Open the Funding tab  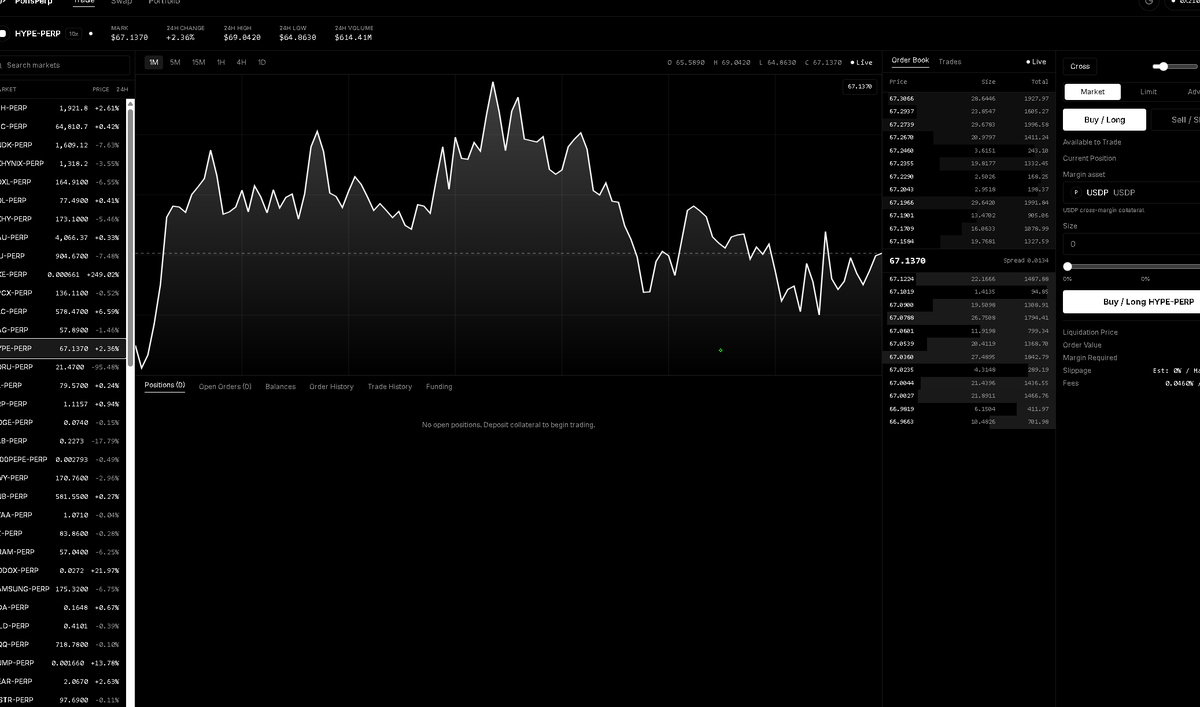click(439, 386)
